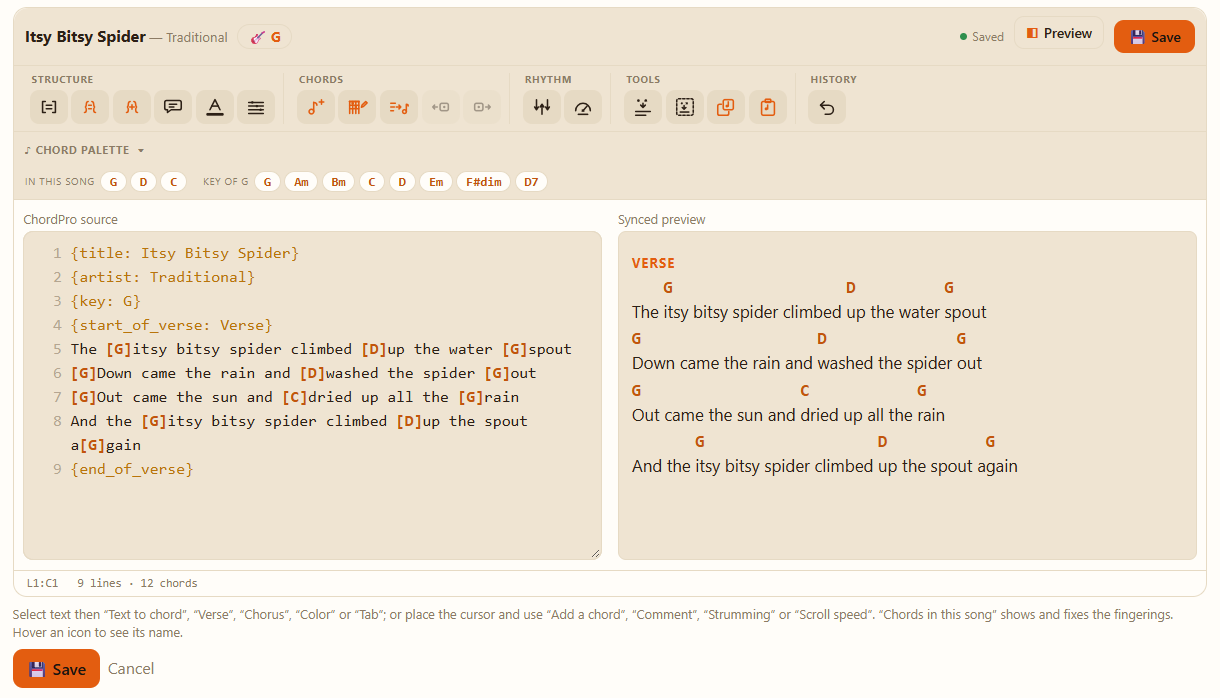Click the {artist: Traditional} line
The height and width of the screenshot is (698, 1220).
(163, 277)
